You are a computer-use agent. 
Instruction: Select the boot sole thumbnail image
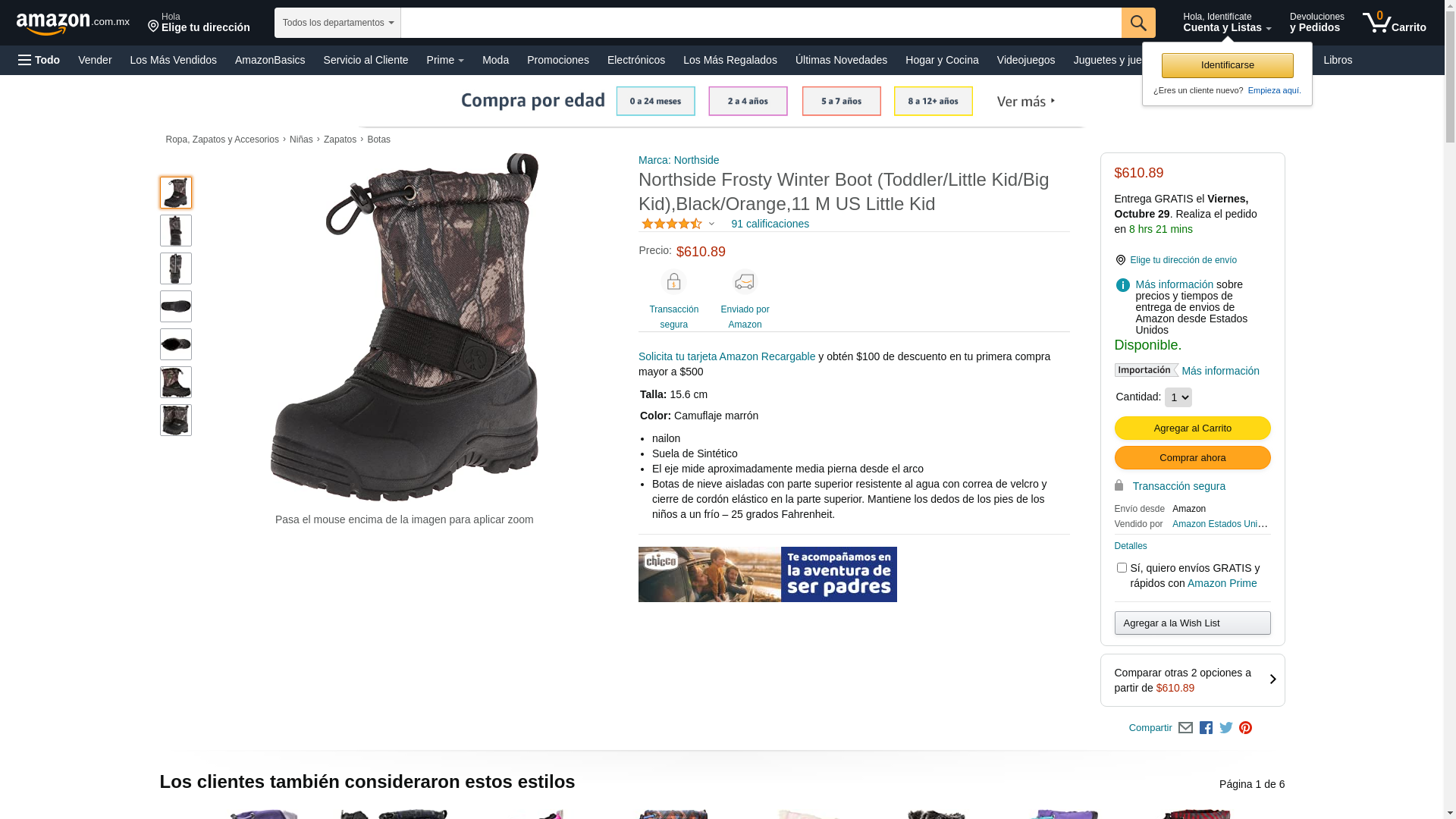[176, 306]
